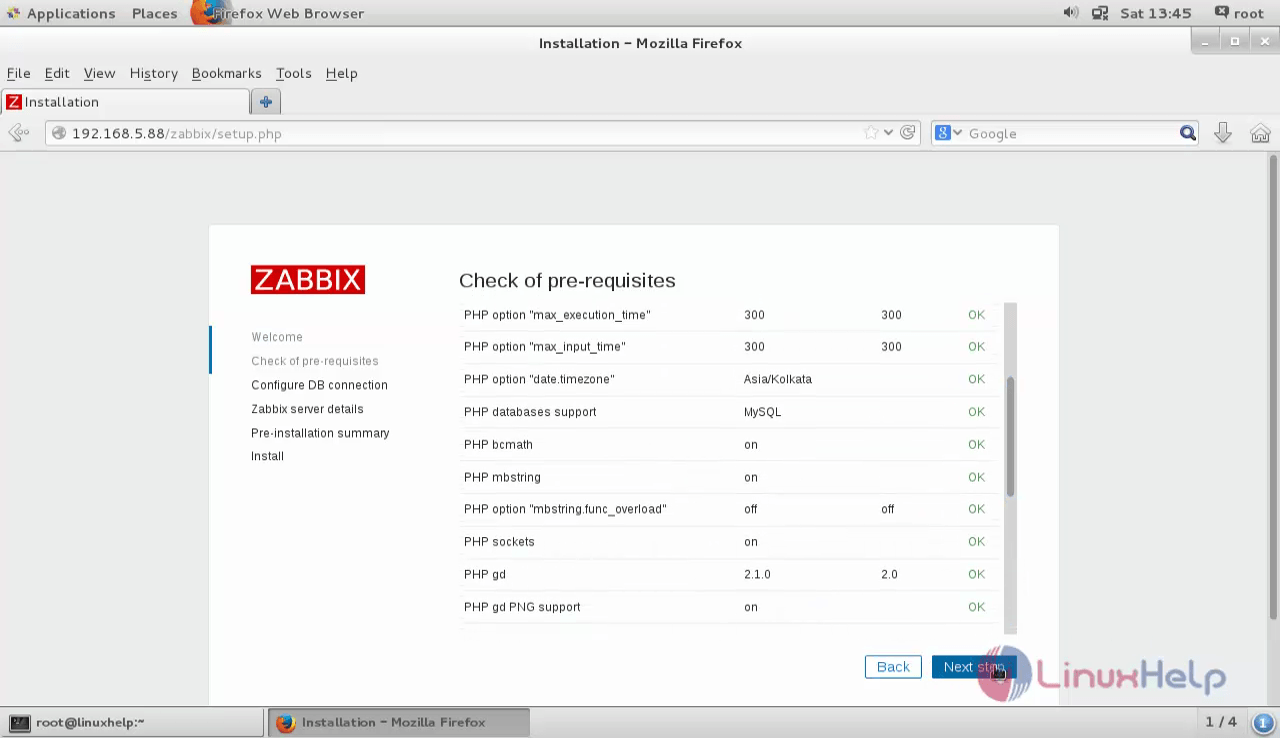Click Pre-installation summary sidebar step
Image resolution: width=1280 pixels, height=738 pixels.
click(320, 433)
